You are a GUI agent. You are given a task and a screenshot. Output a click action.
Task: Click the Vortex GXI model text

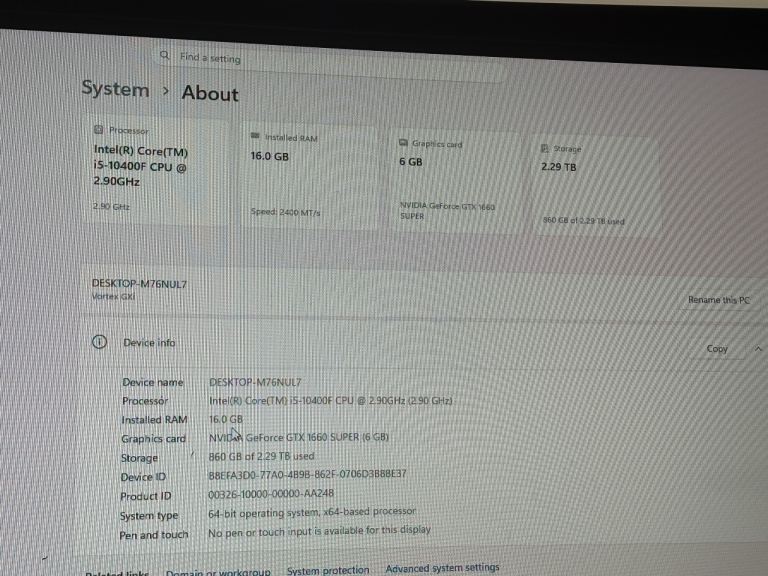pos(113,296)
